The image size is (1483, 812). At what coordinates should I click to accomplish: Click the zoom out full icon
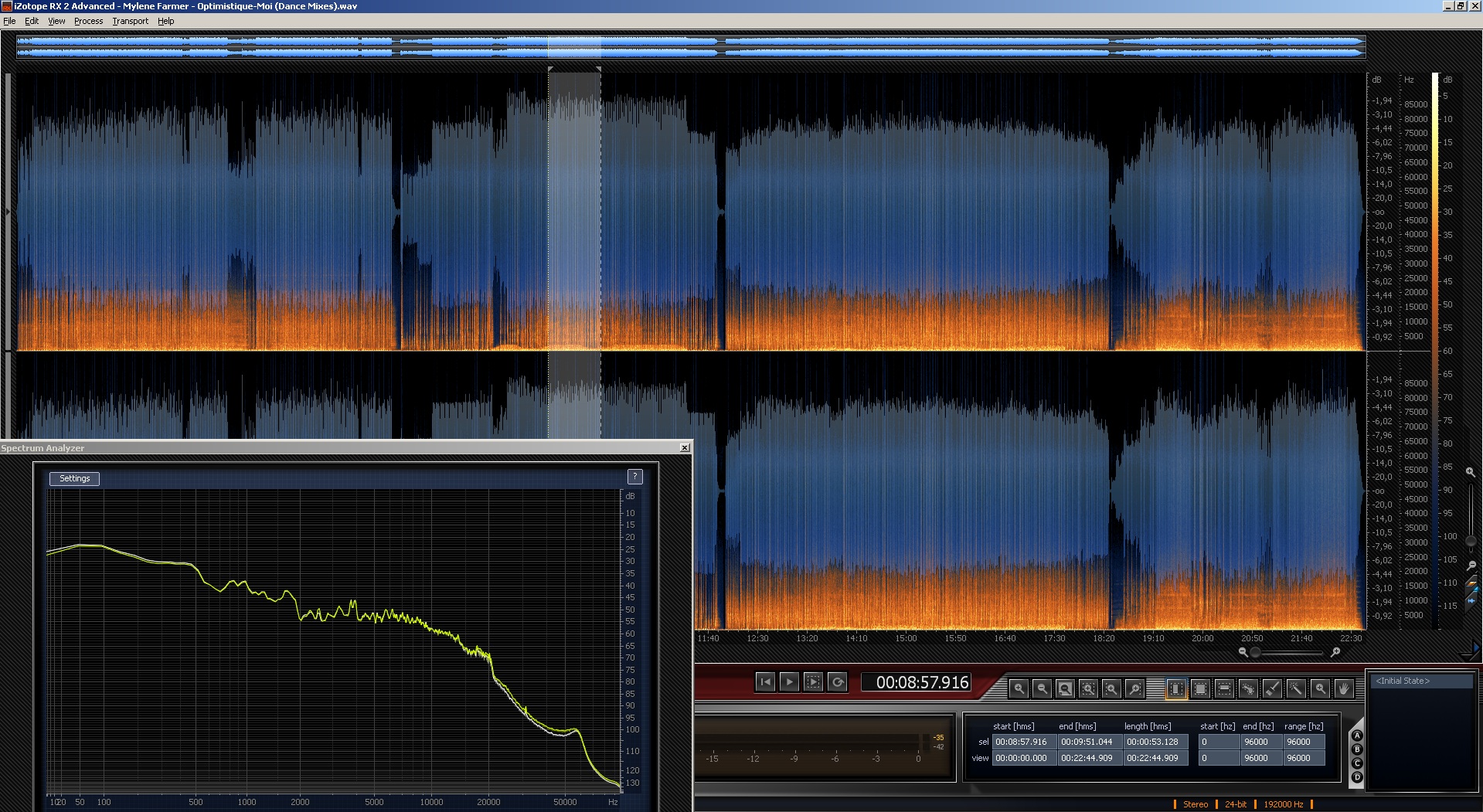(x=1065, y=688)
